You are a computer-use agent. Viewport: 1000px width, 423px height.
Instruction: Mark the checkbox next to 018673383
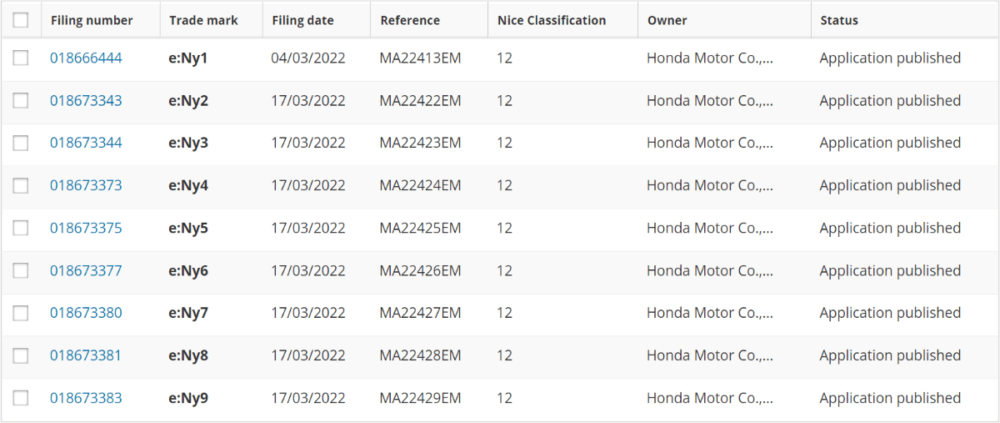[x=20, y=398]
